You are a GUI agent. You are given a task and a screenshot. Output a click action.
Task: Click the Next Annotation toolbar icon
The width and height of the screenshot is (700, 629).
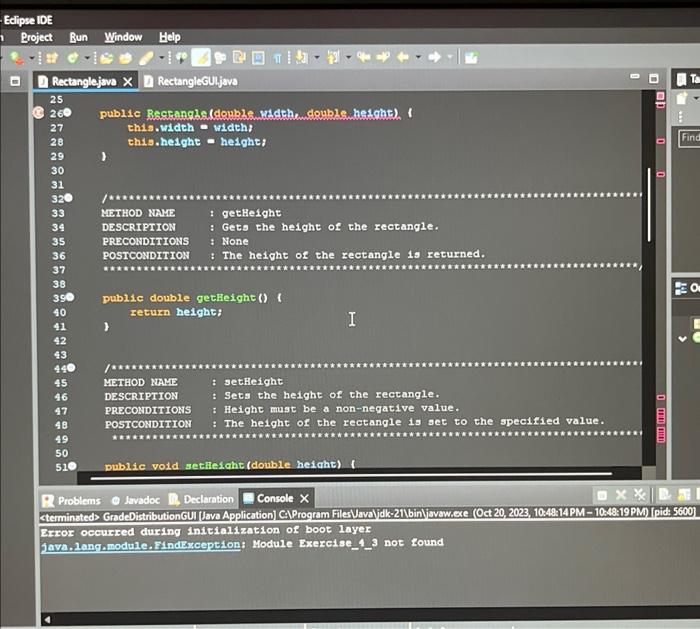pyautogui.click(x=302, y=58)
